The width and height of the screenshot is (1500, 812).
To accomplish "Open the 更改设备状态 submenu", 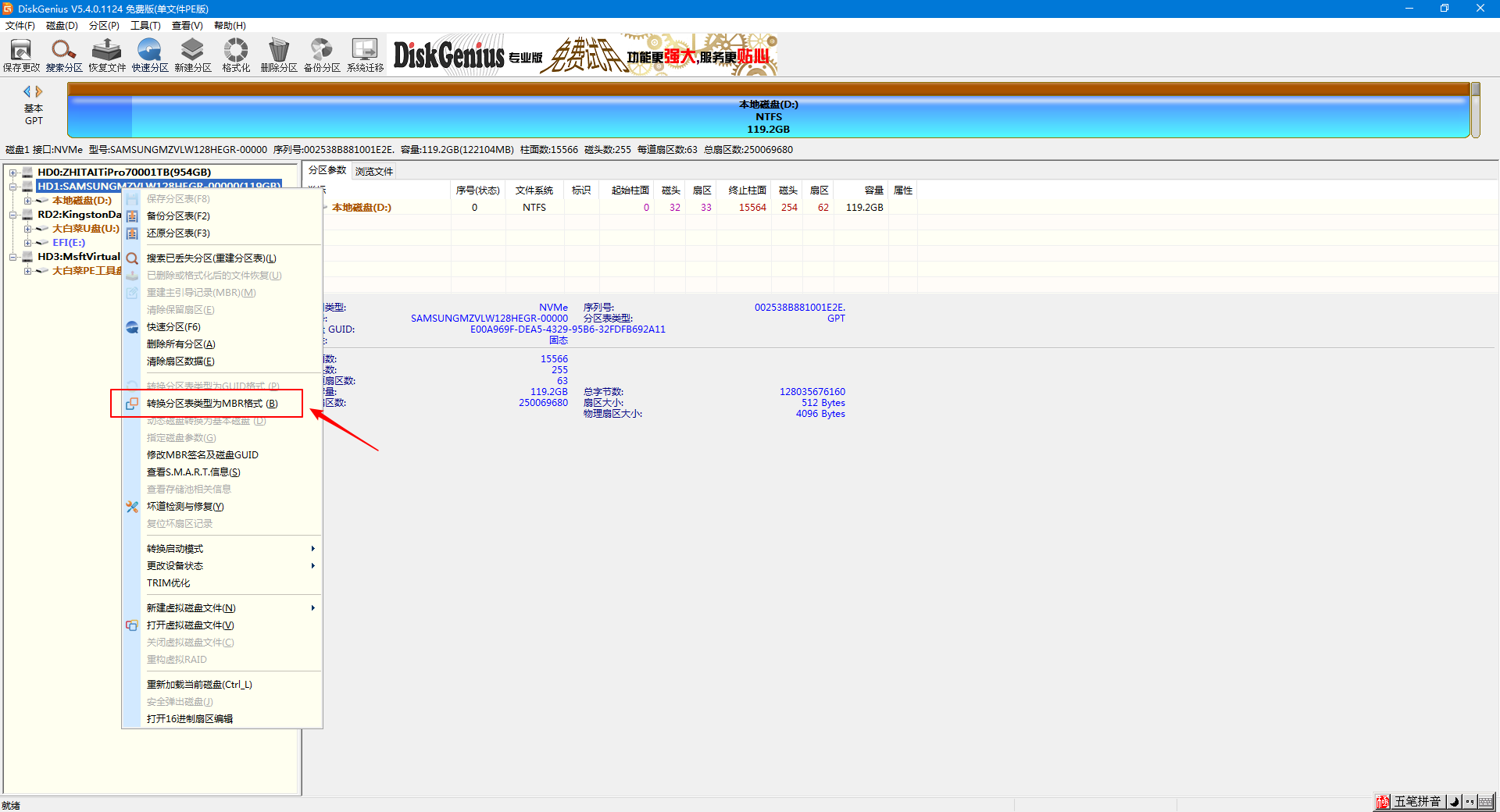I will [x=222, y=566].
